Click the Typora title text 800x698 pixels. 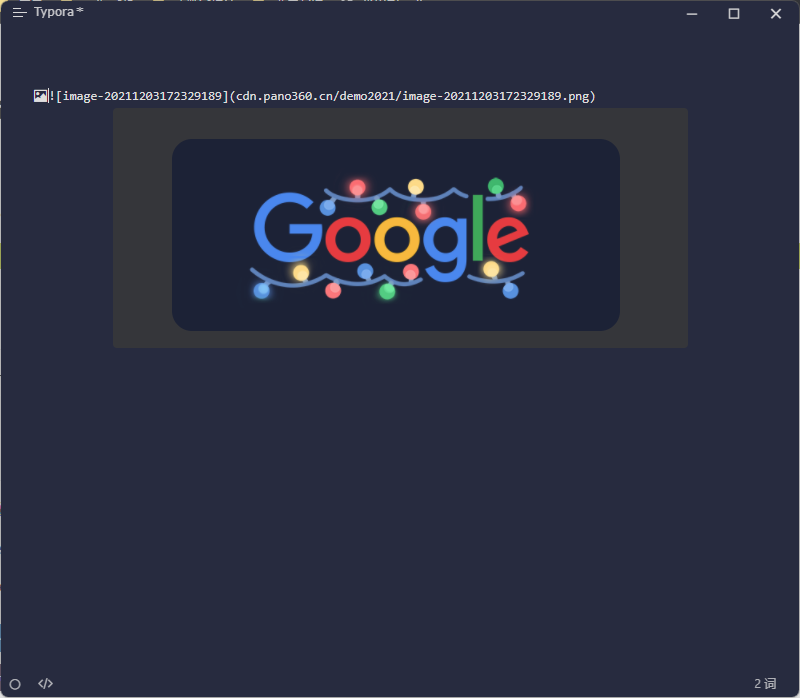54,12
